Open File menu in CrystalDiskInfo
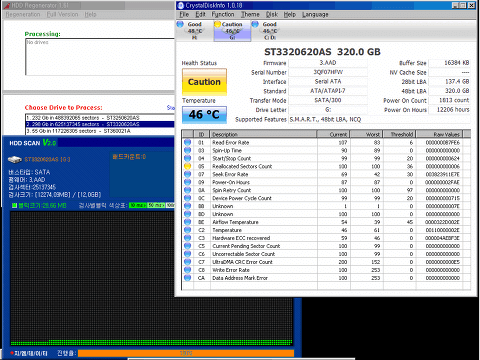The height and width of the screenshot is (360, 480). click(x=184, y=14)
